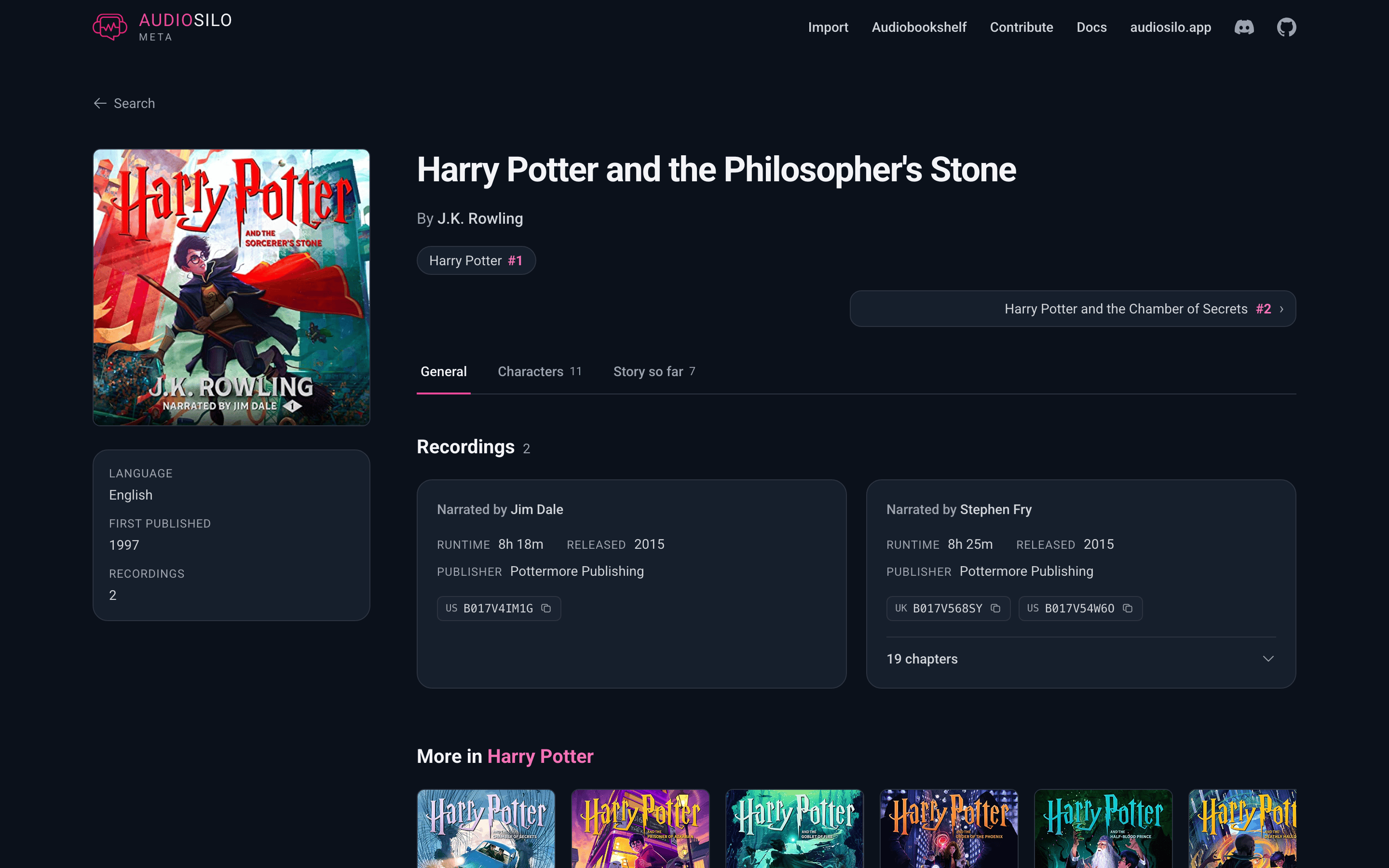The width and height of the screenshot is (1389, 868).
Task: Click the 1997 first published value
Action: (x=124, y=545)
